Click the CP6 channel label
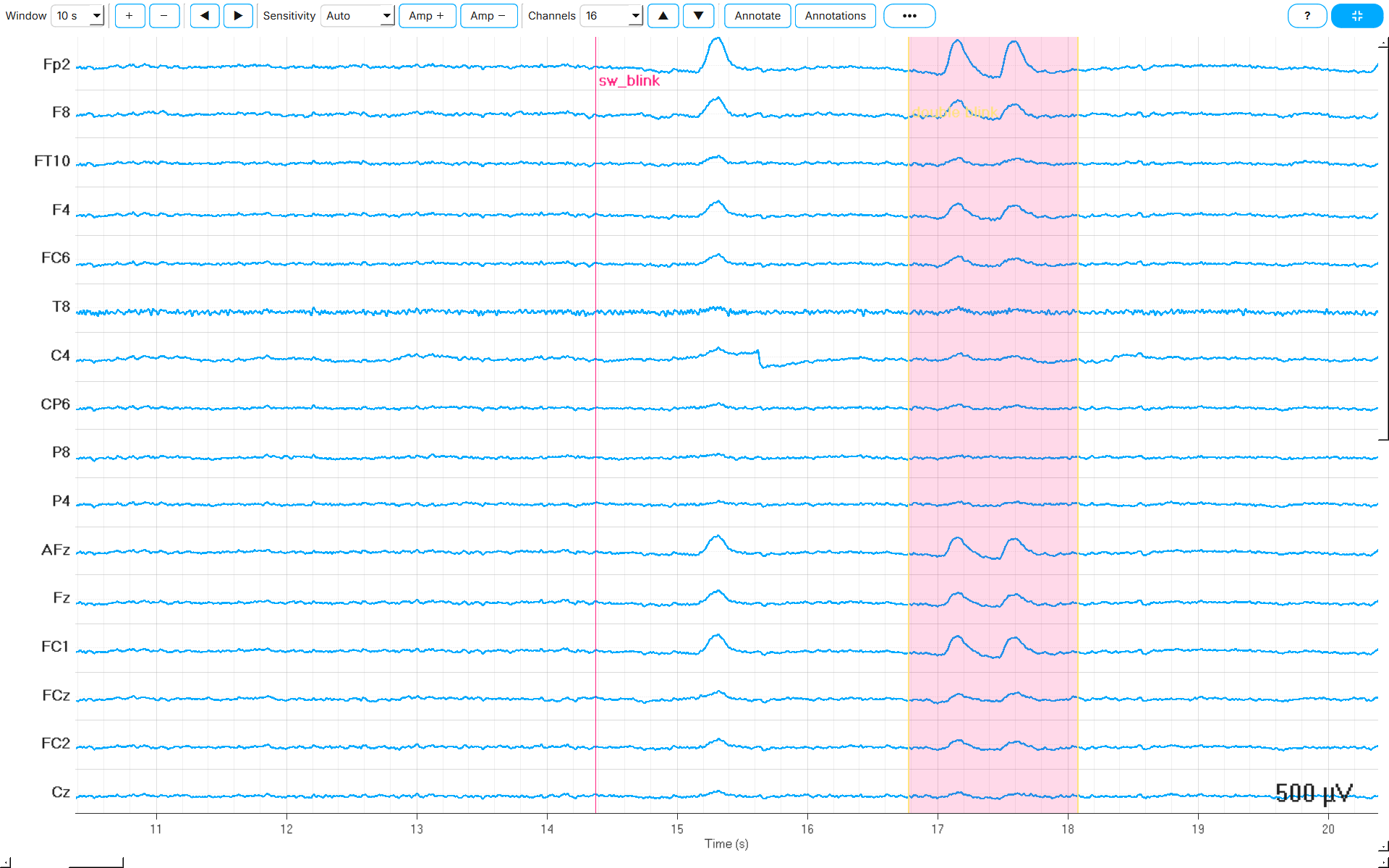The width and height of the screenshot is (1389, 868). pos(56,404)
